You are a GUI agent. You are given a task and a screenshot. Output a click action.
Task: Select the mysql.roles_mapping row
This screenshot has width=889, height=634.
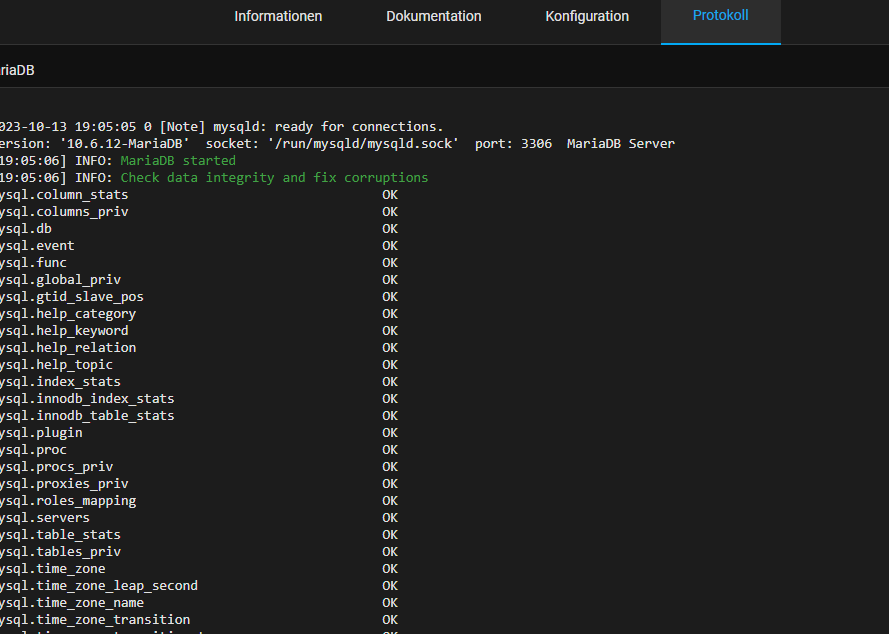coord(199,501)
